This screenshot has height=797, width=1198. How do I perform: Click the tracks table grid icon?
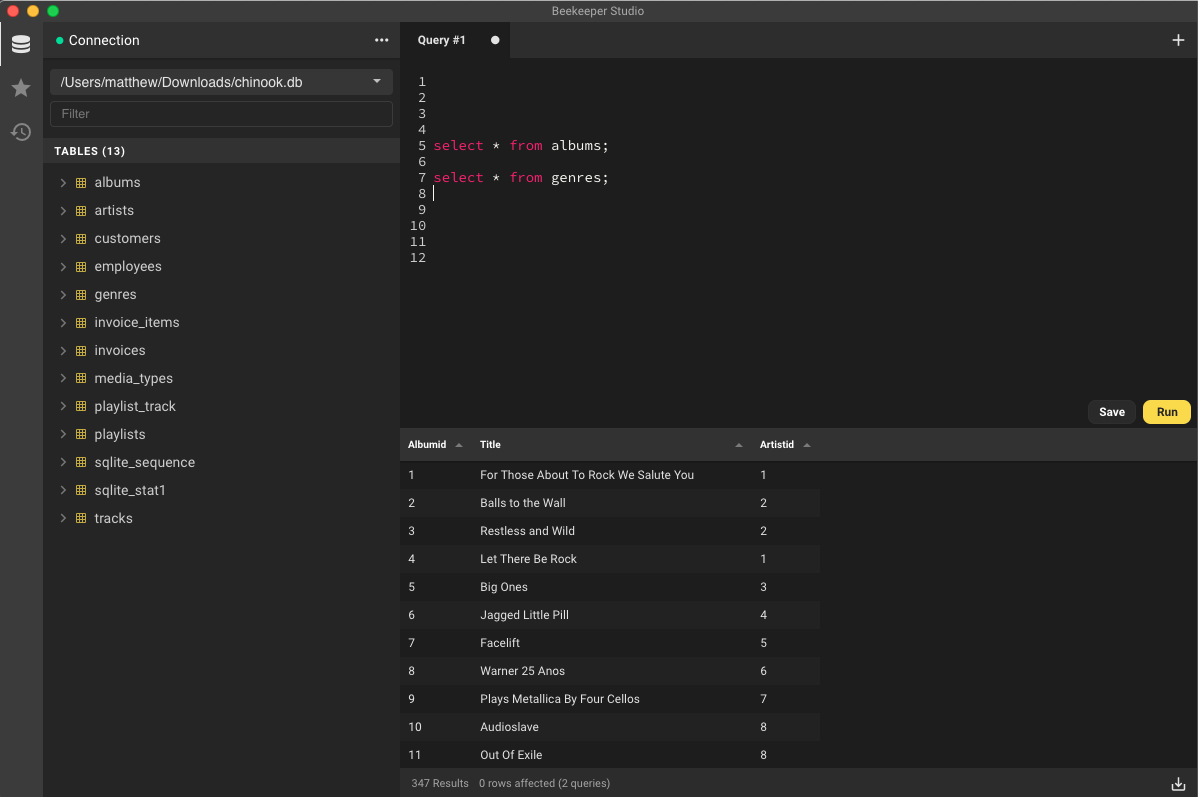pos(81,518)
